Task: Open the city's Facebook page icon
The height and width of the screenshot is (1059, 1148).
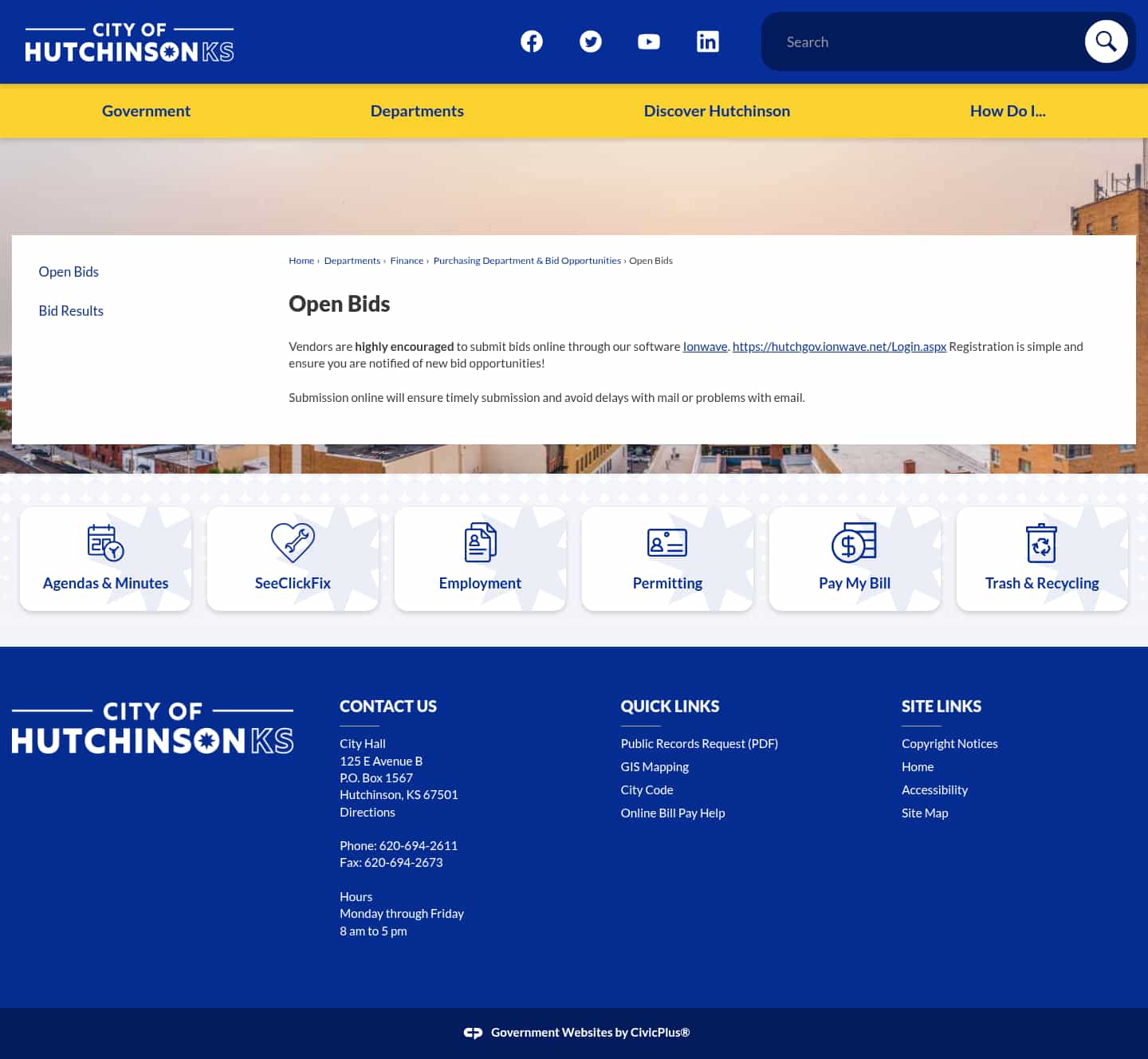Action: (531, 41)
